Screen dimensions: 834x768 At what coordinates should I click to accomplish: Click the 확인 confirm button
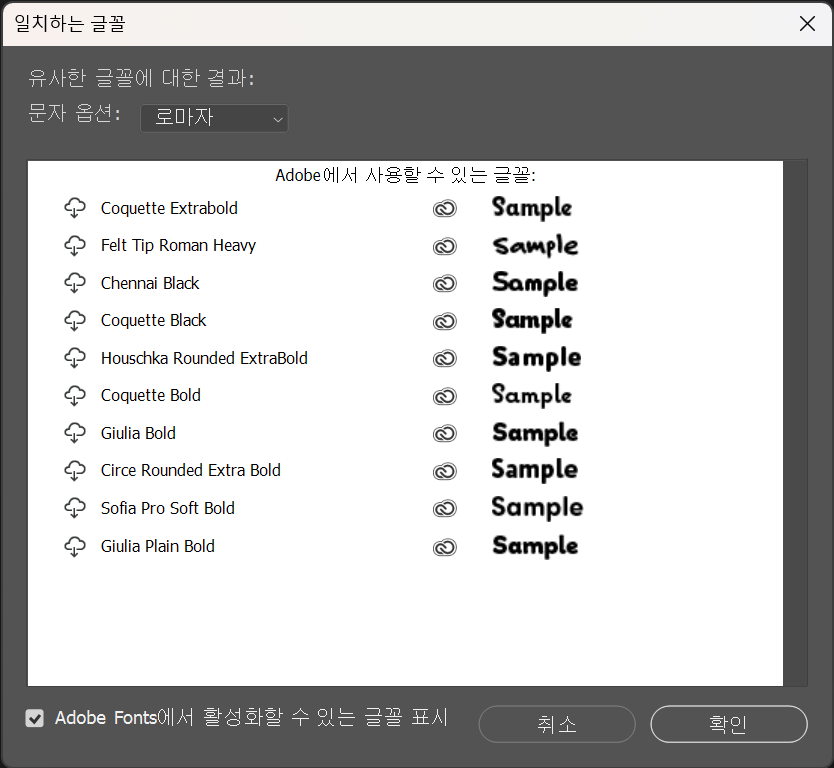point(729,724)
